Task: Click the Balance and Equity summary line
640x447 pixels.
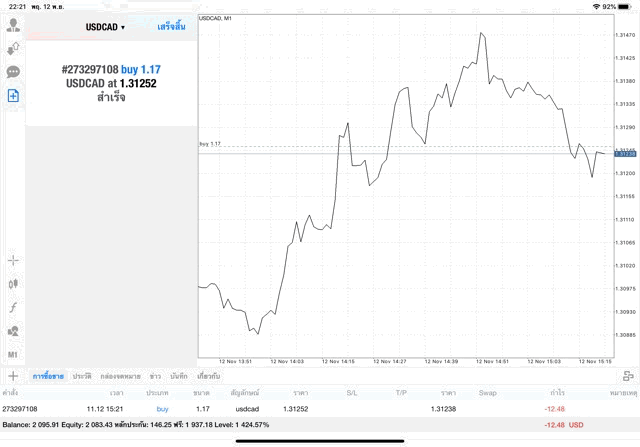Action: tap(136, 425)
